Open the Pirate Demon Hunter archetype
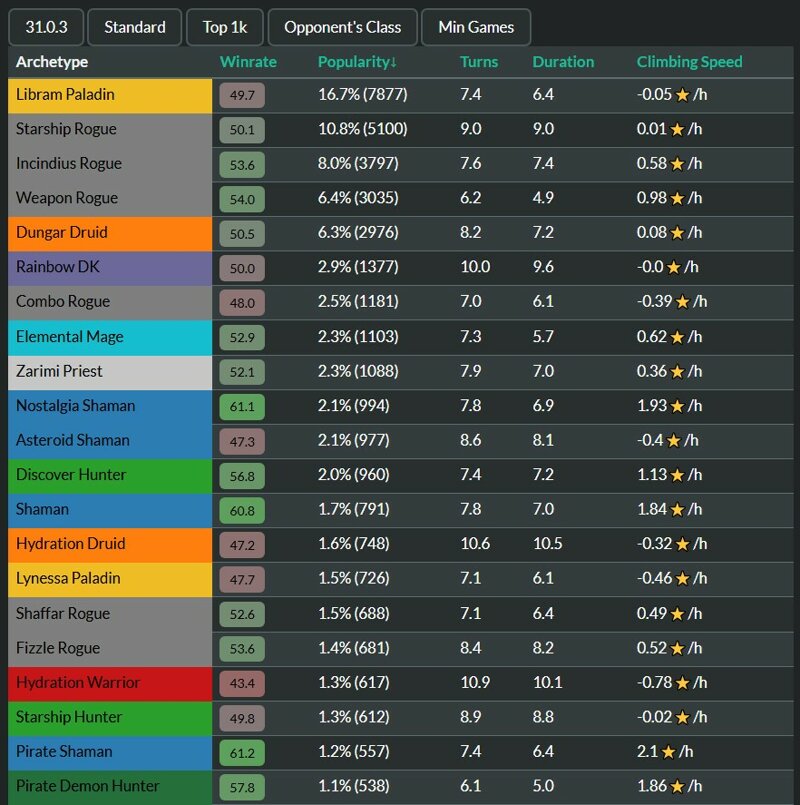Screen dimensions: 800x805 tap(110, 787)
